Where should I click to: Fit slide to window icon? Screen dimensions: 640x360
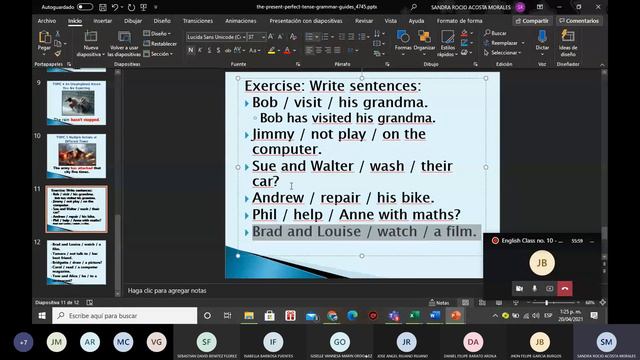pyautogui.click(x=602, y=303)
